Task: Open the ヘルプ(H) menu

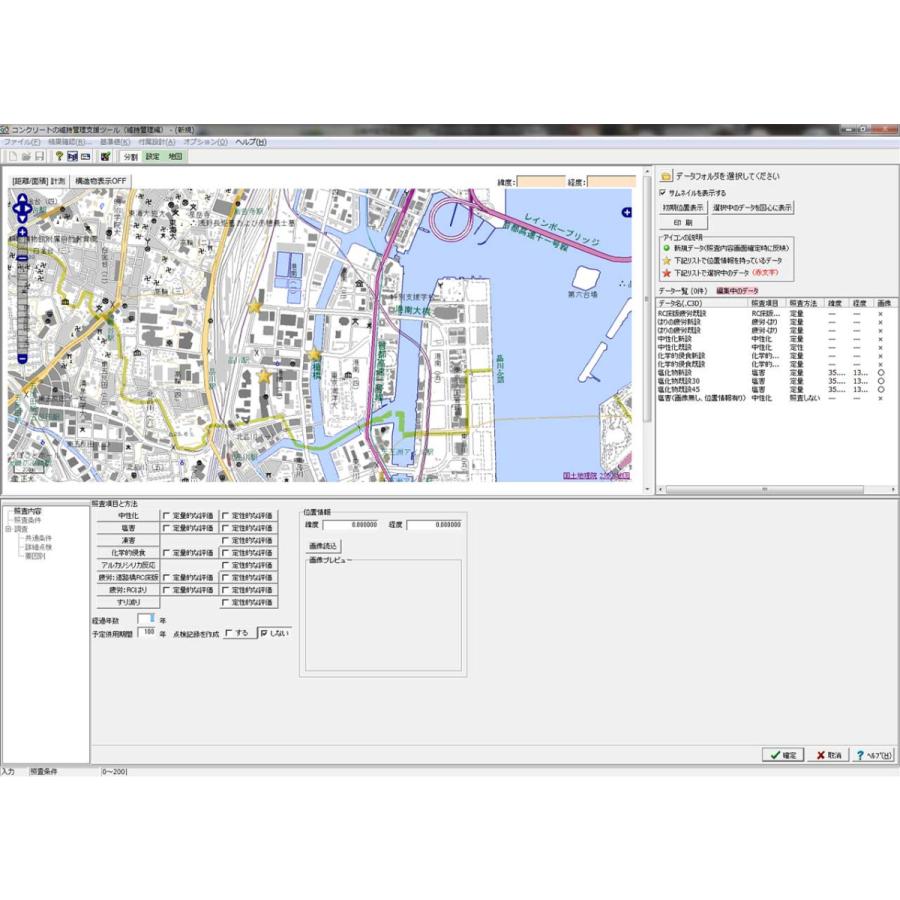Action: pos(251,142)
